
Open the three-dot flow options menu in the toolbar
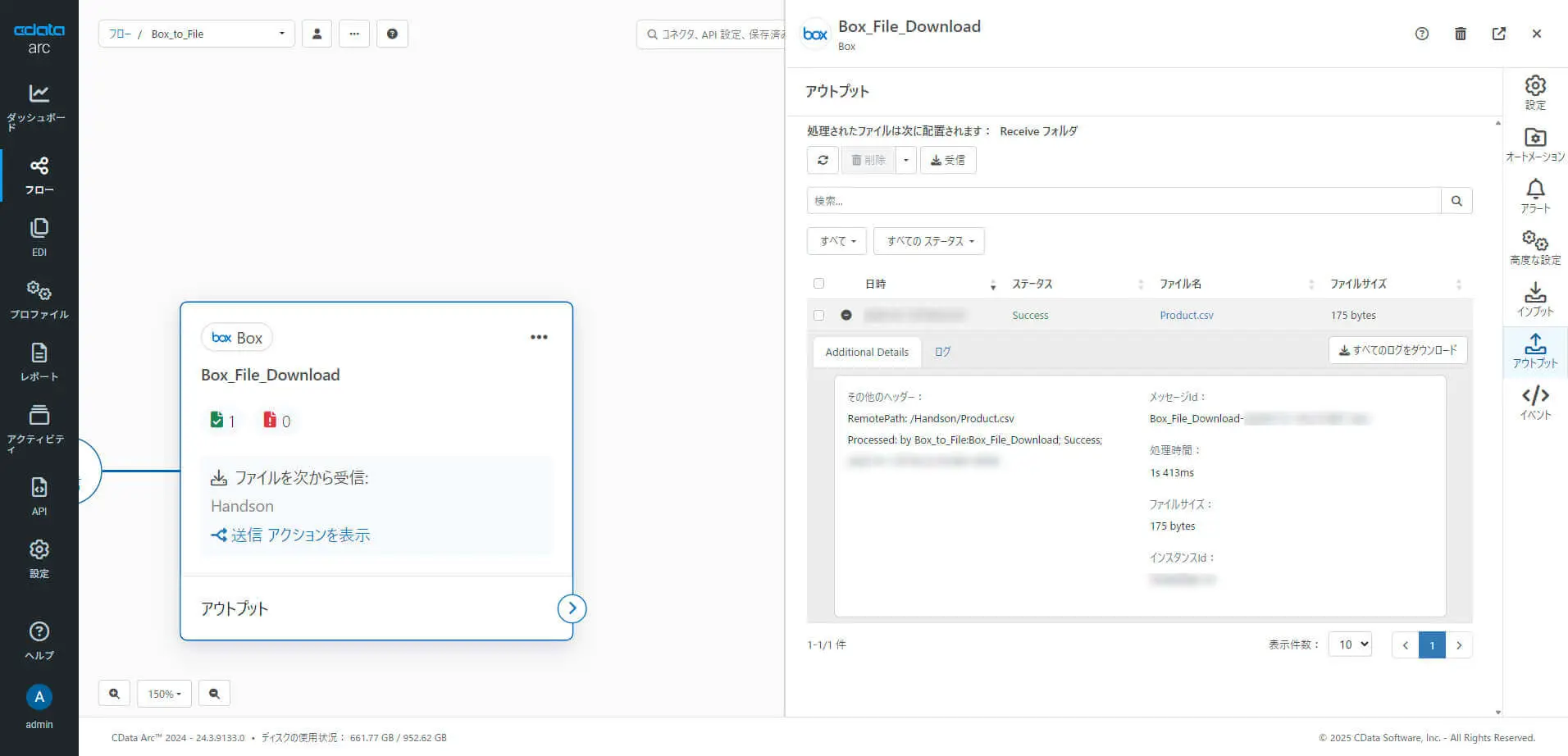354,34
